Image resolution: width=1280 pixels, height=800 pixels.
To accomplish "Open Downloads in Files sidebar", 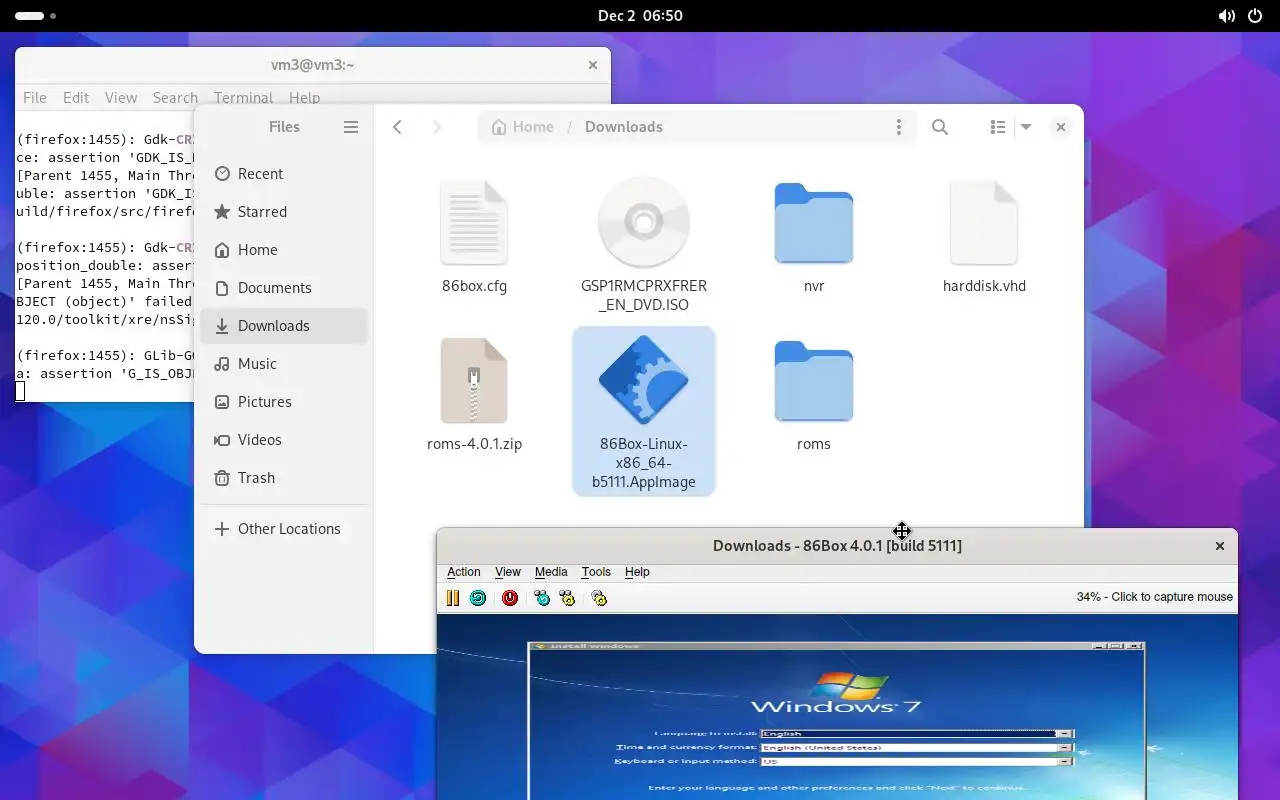I will coord(284,326).
